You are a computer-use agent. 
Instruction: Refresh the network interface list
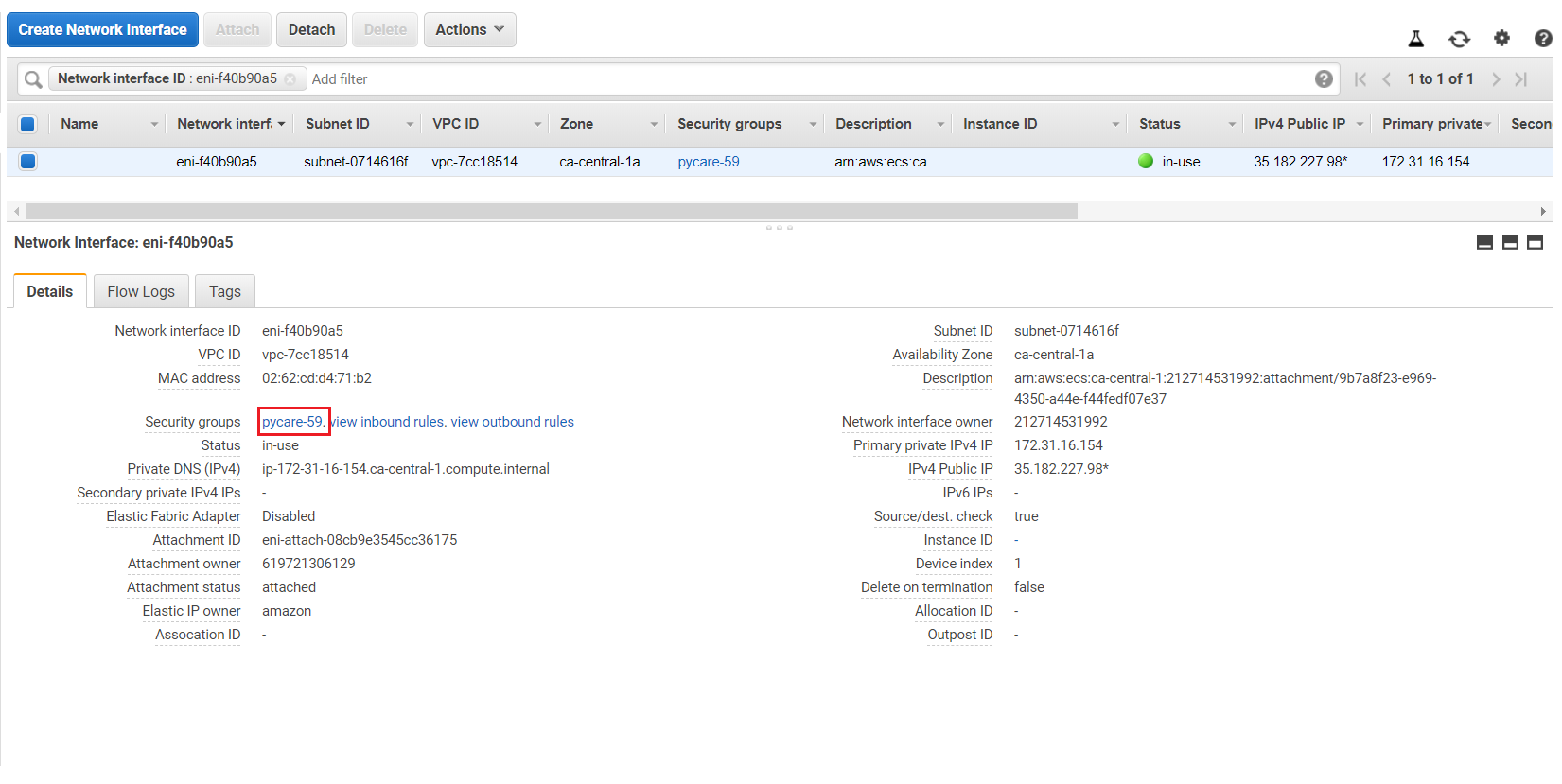[x=1459, y=39]
